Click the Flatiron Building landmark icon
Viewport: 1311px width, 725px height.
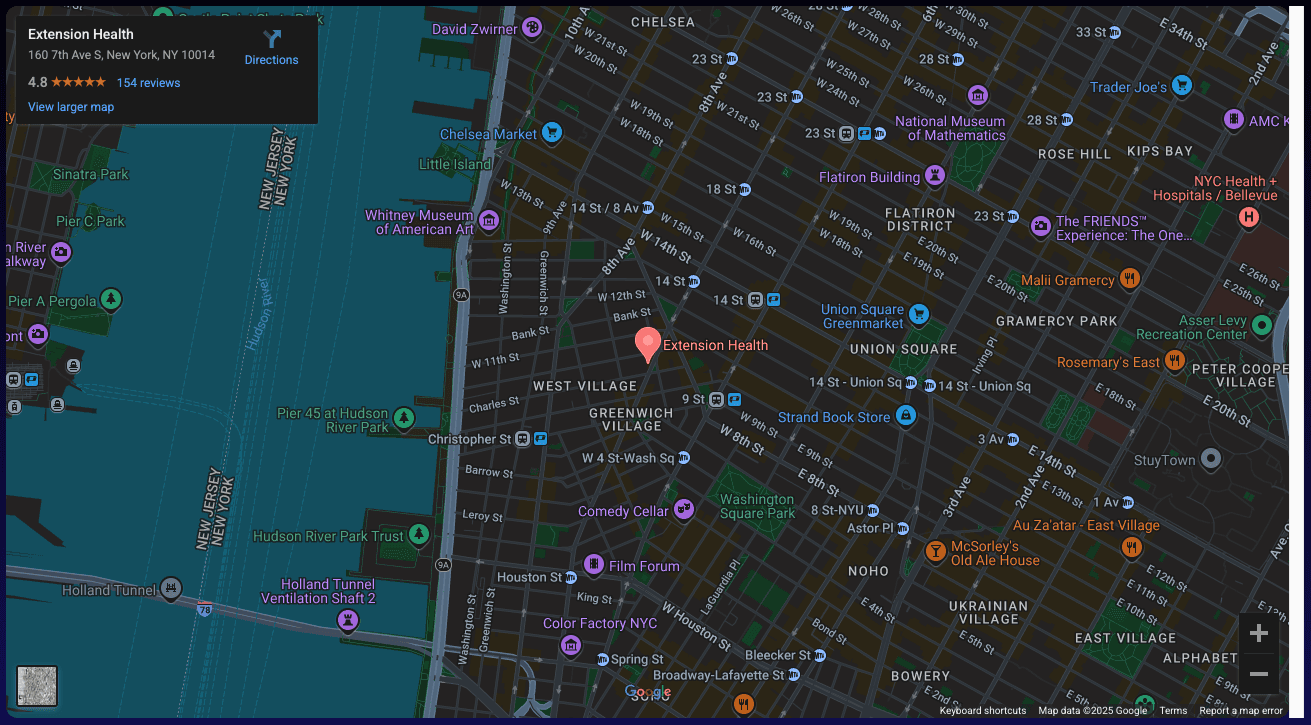tap(935, 175)
